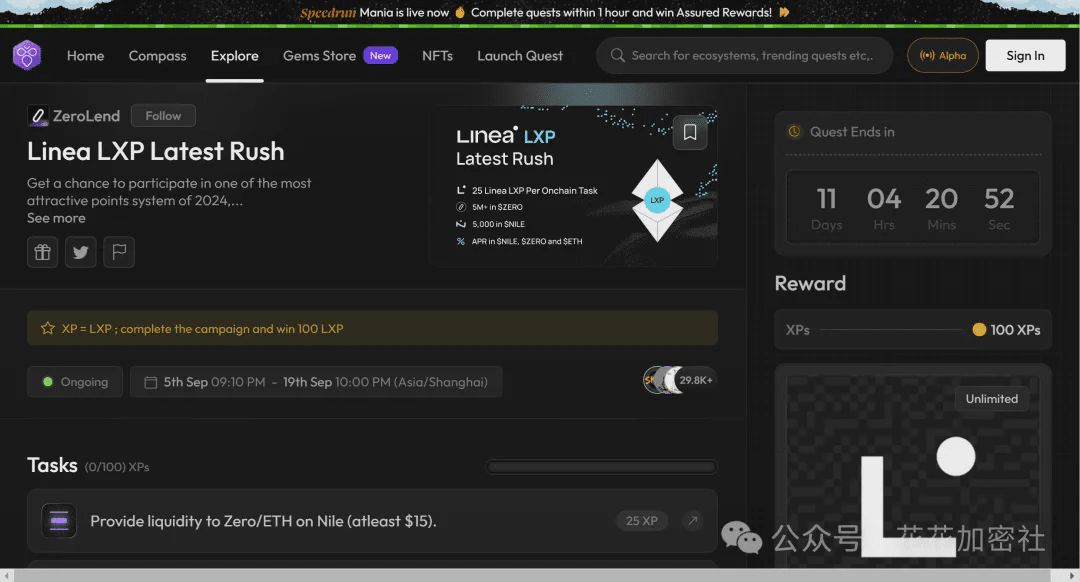Image resolution: width=1080 pixels, height=582 pixels.
Task: Toggle Follow for ZeroLend
Action: (x=163, y=116)
